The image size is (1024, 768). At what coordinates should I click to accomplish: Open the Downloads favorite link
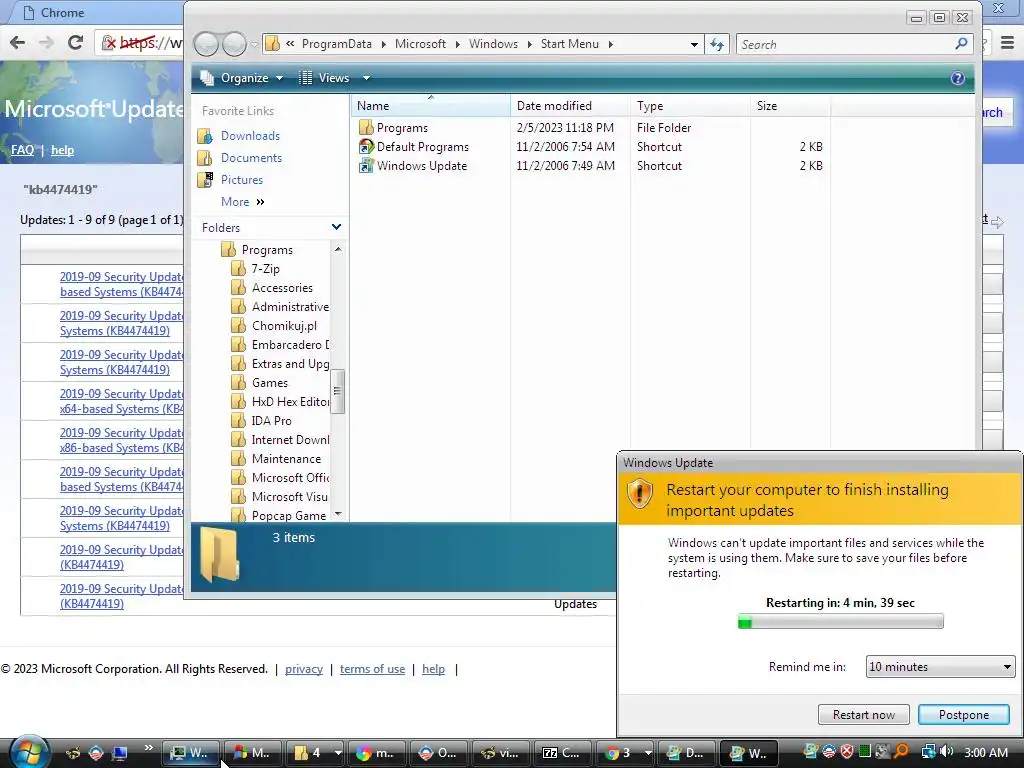tap(250, 136)
